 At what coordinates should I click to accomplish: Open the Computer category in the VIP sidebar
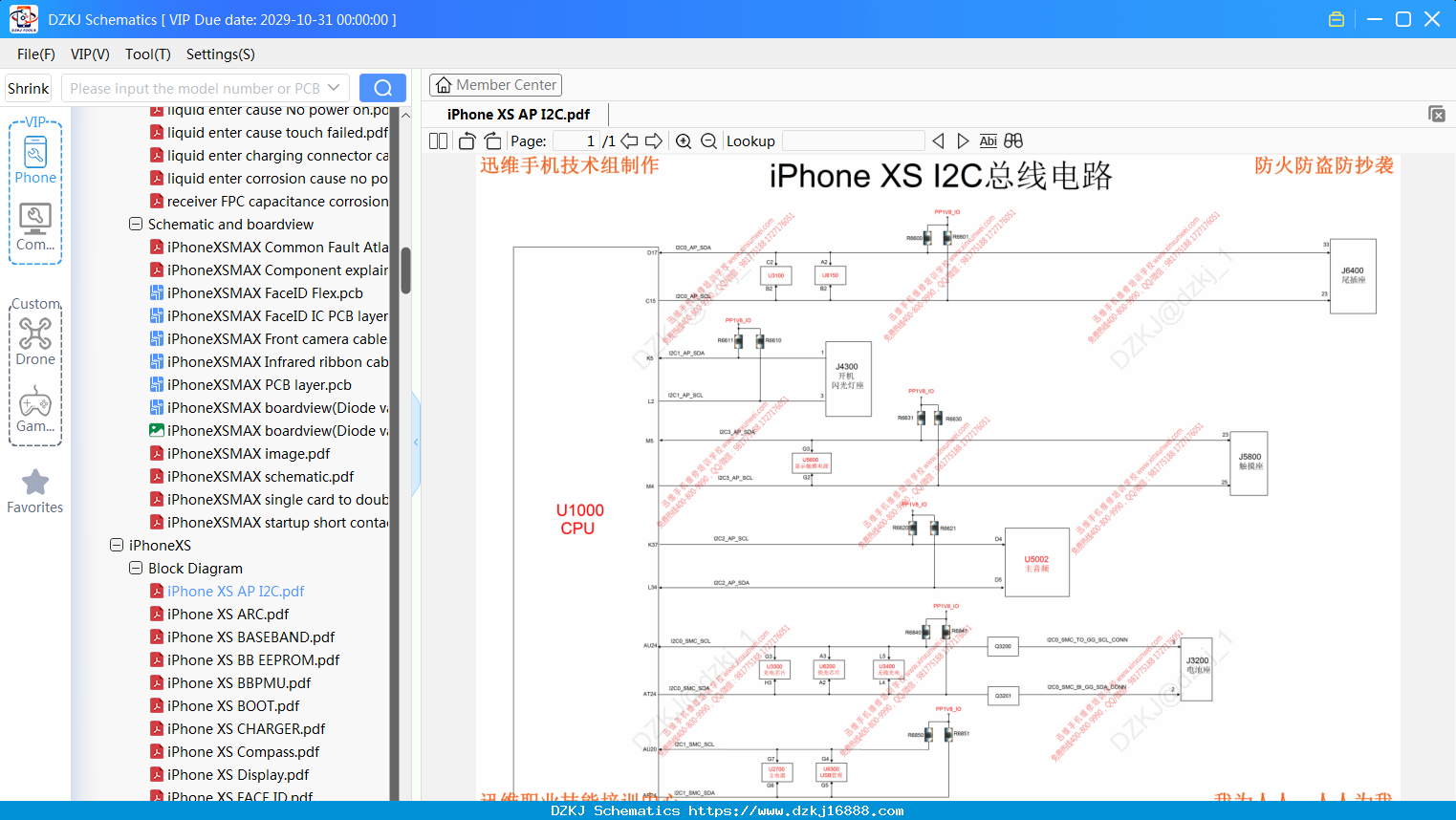point(35,227)
